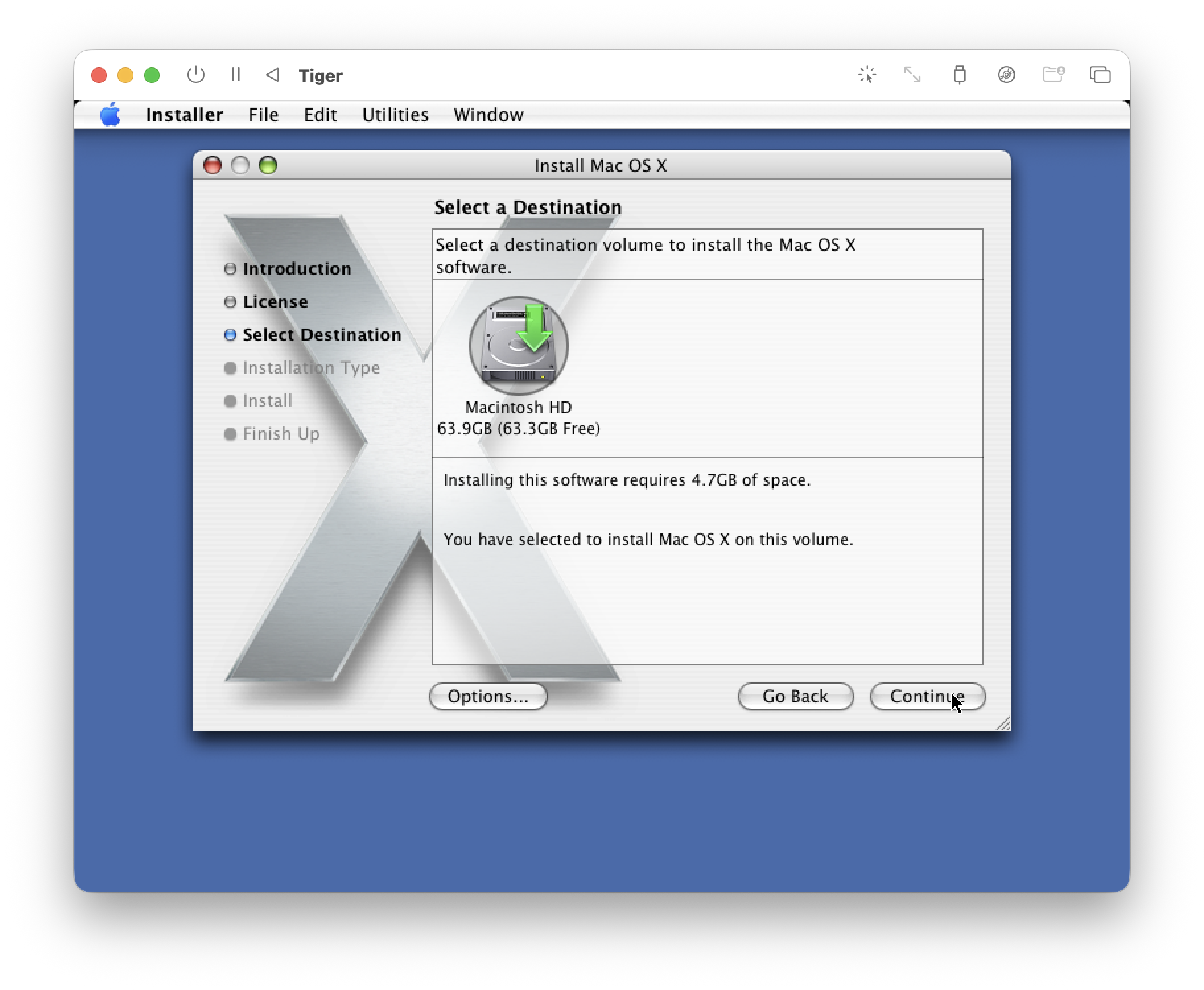The height and width of the screenshot is (990, 1204).
Task: Click the resize display arrows icon
Action: tap(912, 75)
